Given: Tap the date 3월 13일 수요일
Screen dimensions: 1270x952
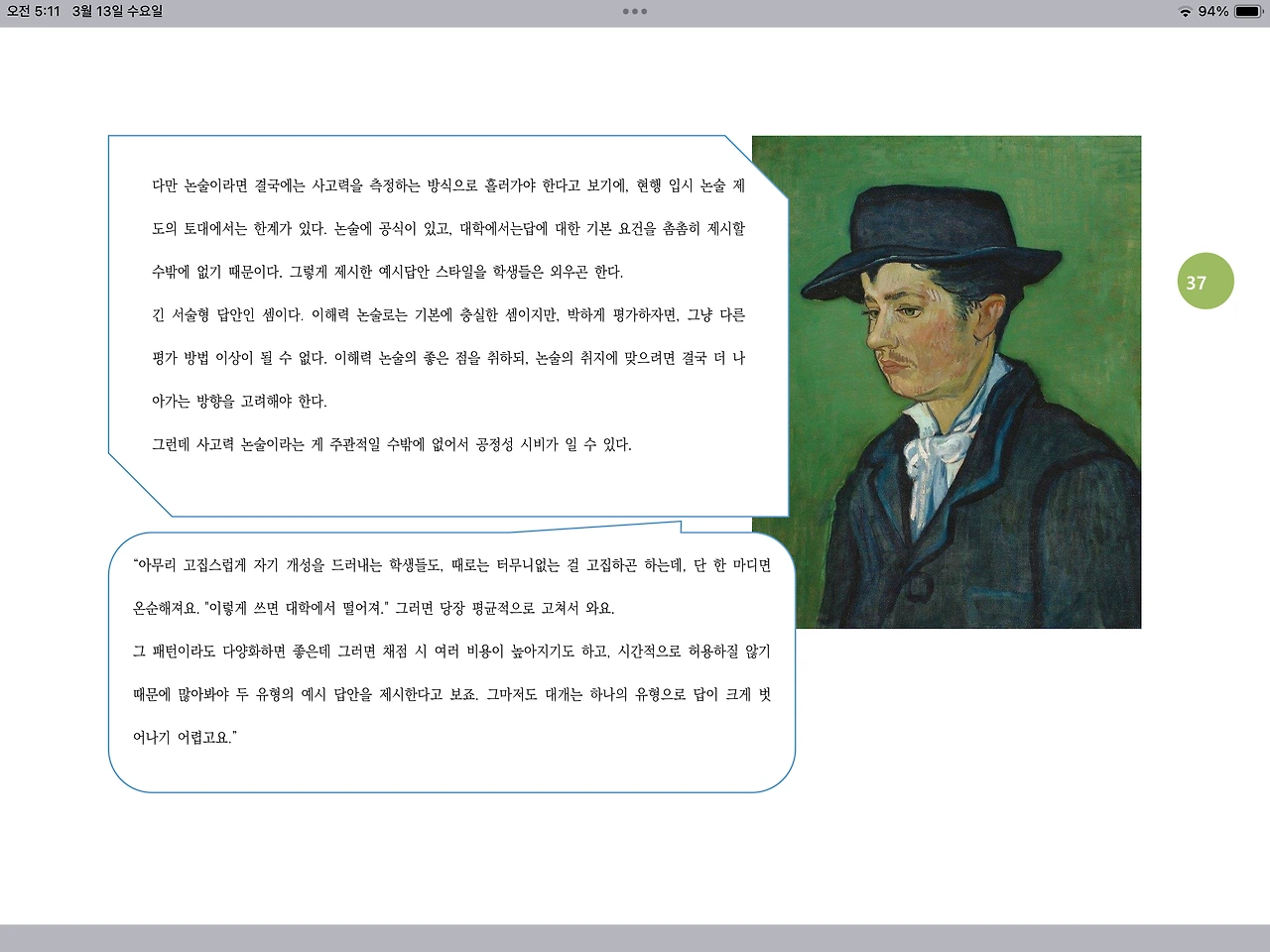Looking at the screenshot, I should (117, 12).
